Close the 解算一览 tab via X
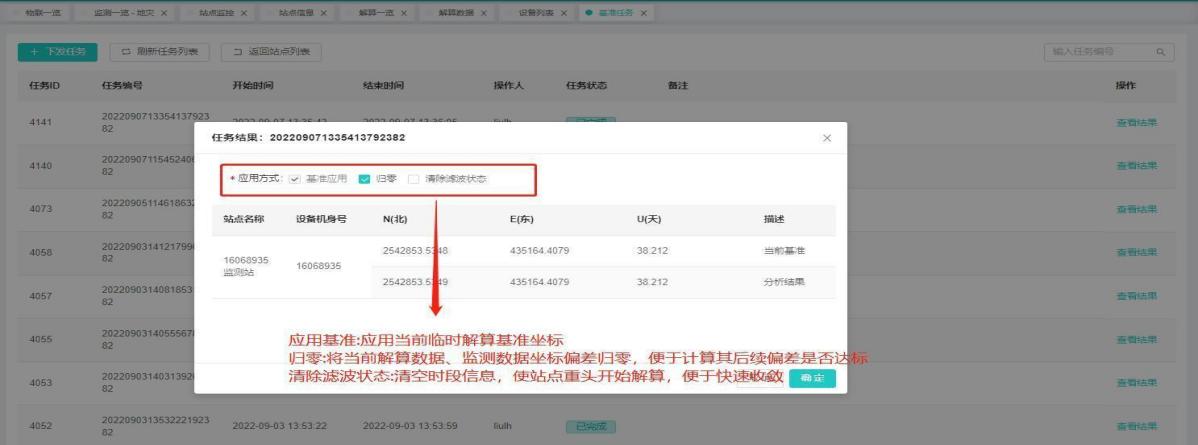The height and width of the screenshot is (445, 1198). pos(402,13)
